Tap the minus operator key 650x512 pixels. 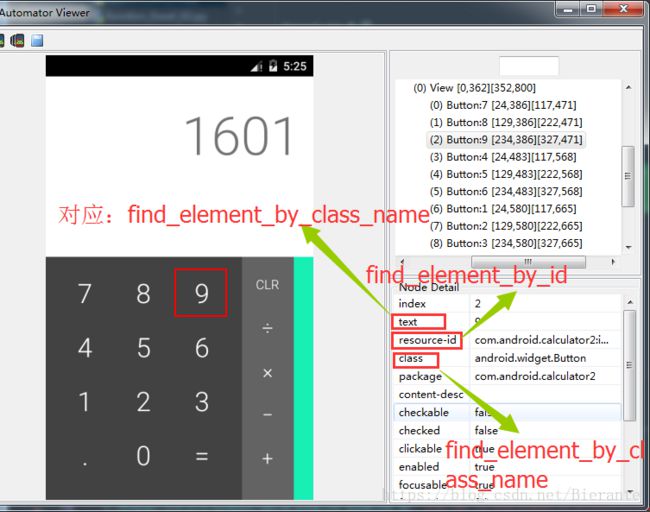click(x=267, y=414)
